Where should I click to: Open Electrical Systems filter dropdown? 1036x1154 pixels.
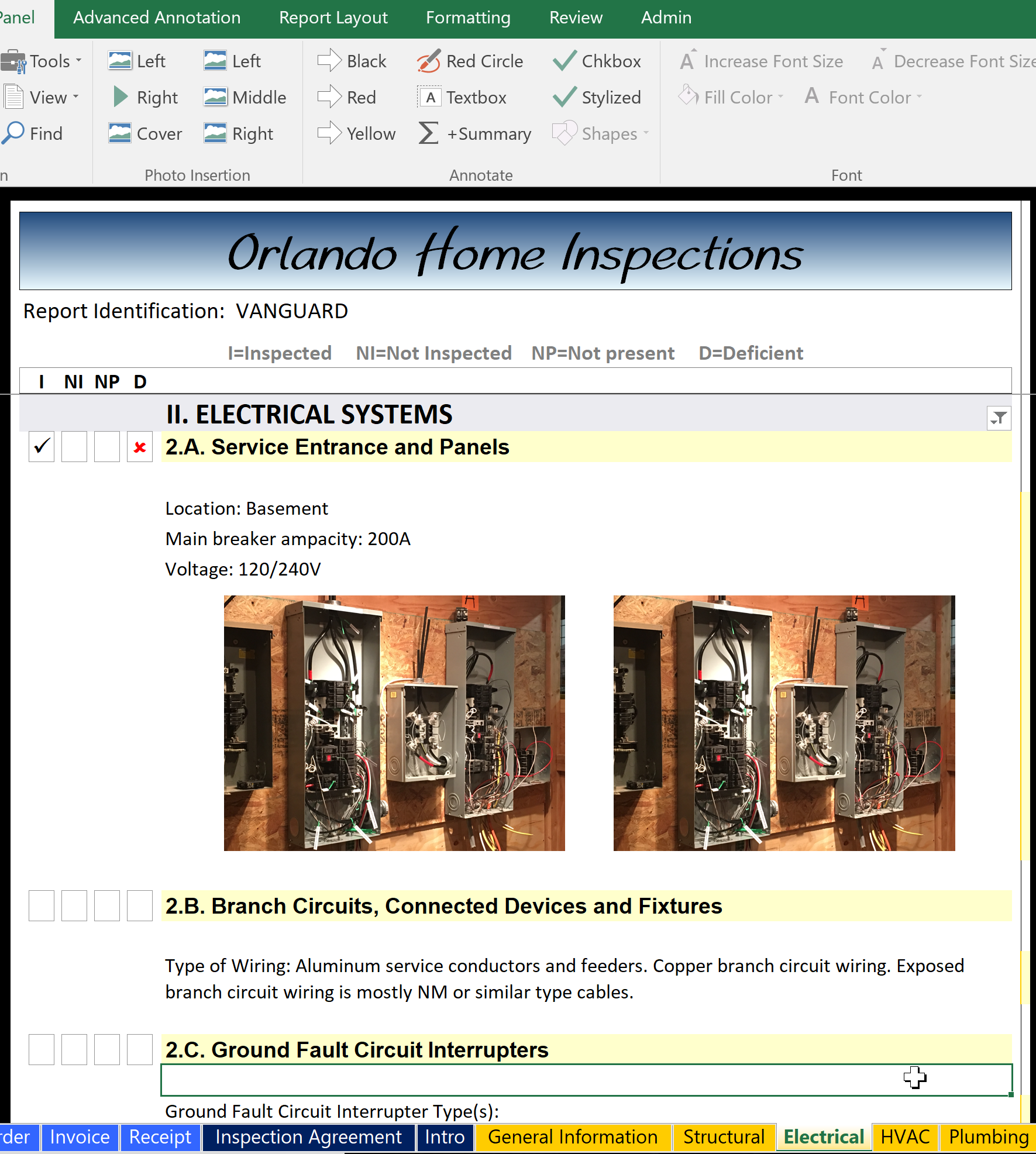(x=999, y=418)
